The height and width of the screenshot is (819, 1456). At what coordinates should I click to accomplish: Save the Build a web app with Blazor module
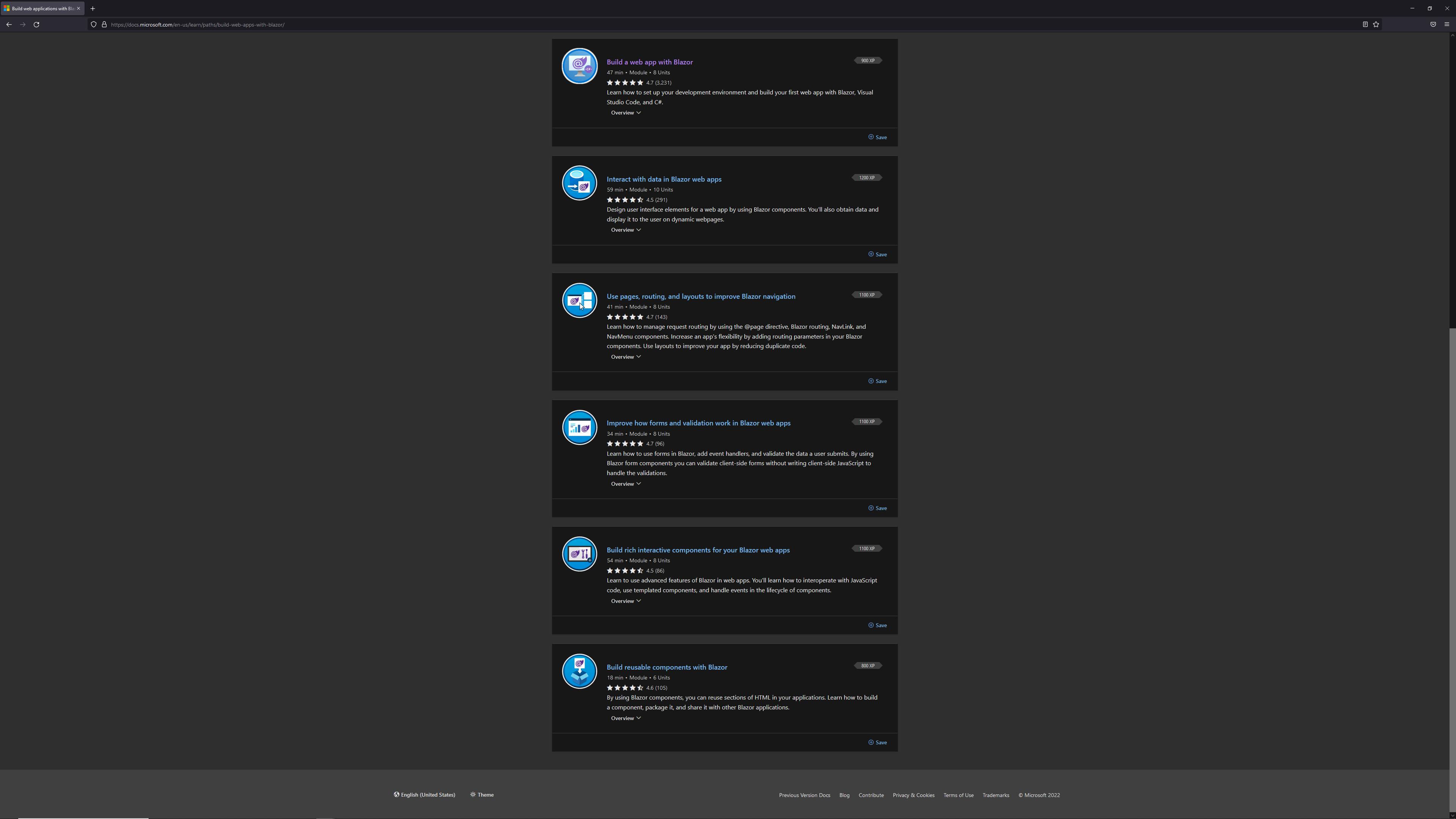(877, 137)
